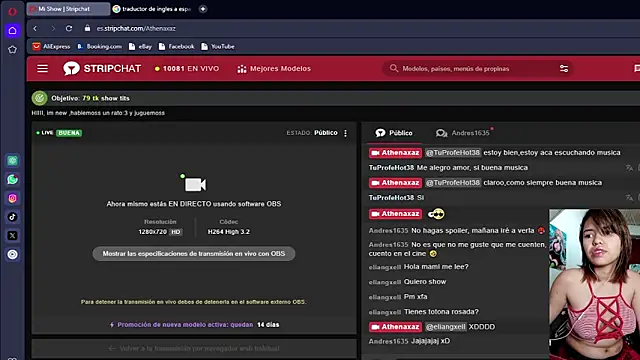Click the webcam preview thumbnail
The width and height of the screenshot is (640, 360).
click(x=594, y=284)
